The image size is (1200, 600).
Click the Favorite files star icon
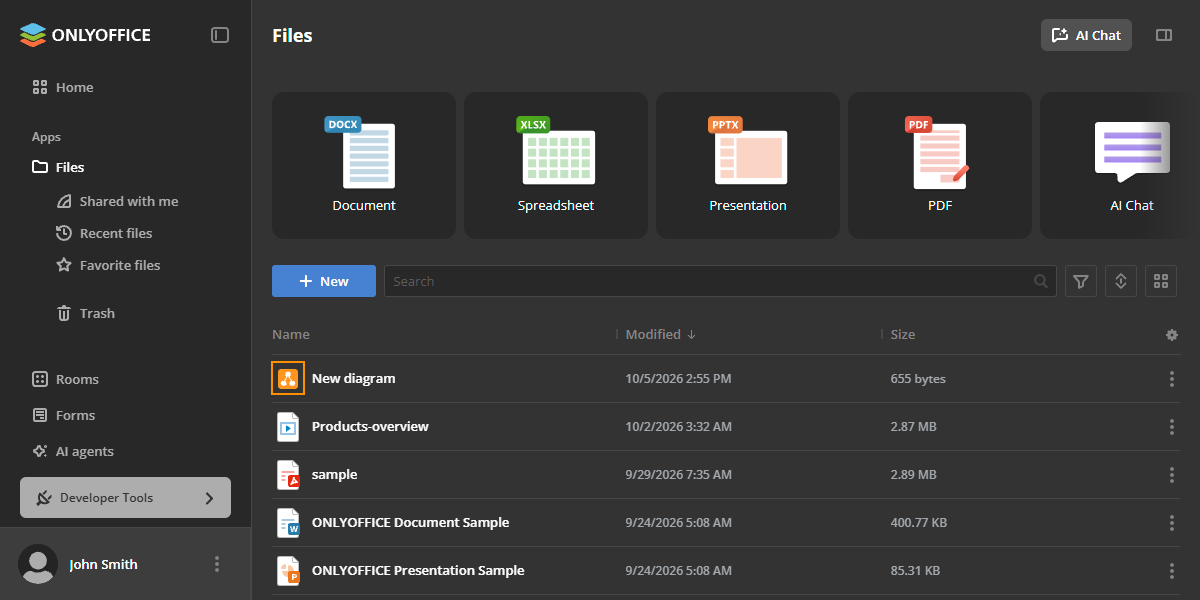click(x=64, y=265)
